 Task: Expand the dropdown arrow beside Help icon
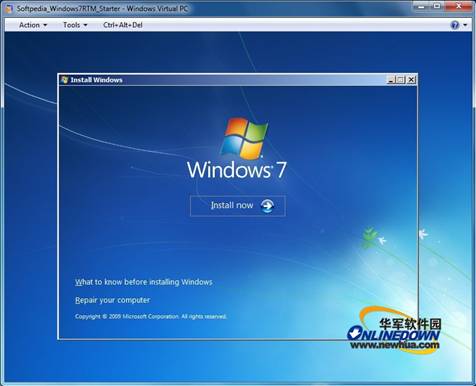coord(465,25)
